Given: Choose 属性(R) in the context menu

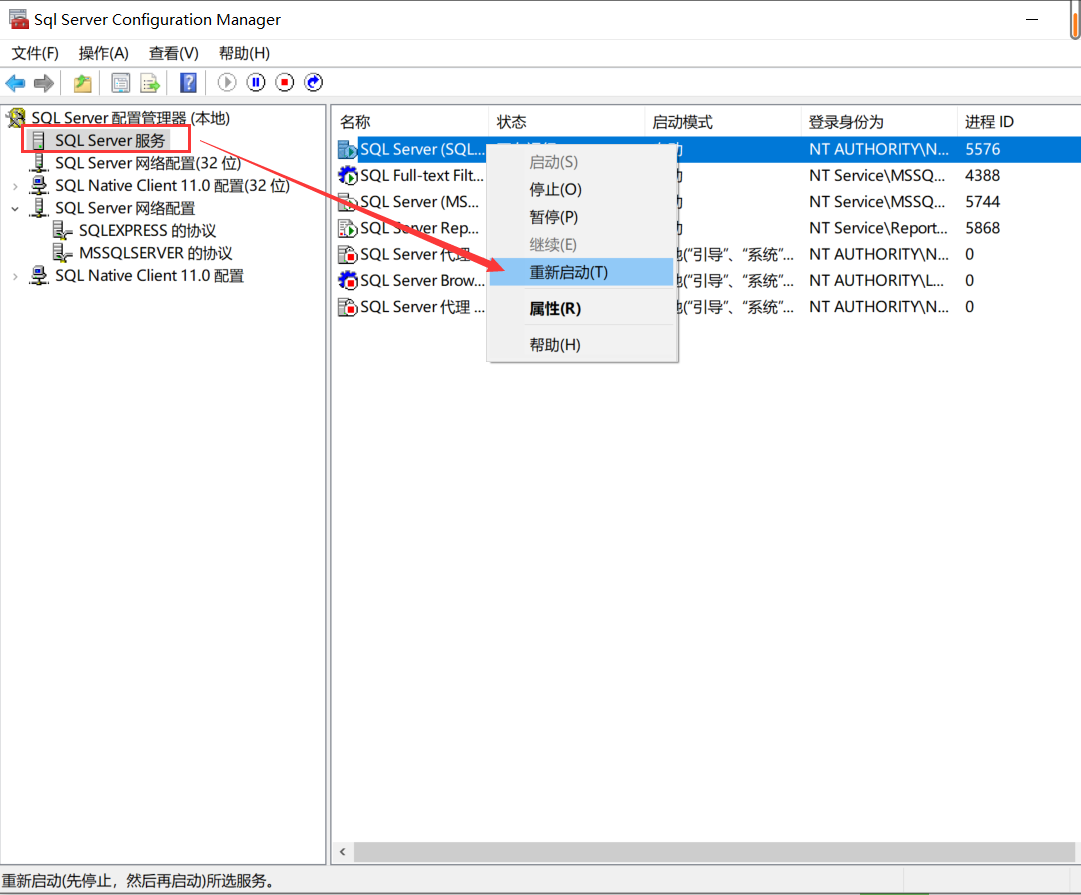Looking at the screenshot, I should click(x=581, y=308).
